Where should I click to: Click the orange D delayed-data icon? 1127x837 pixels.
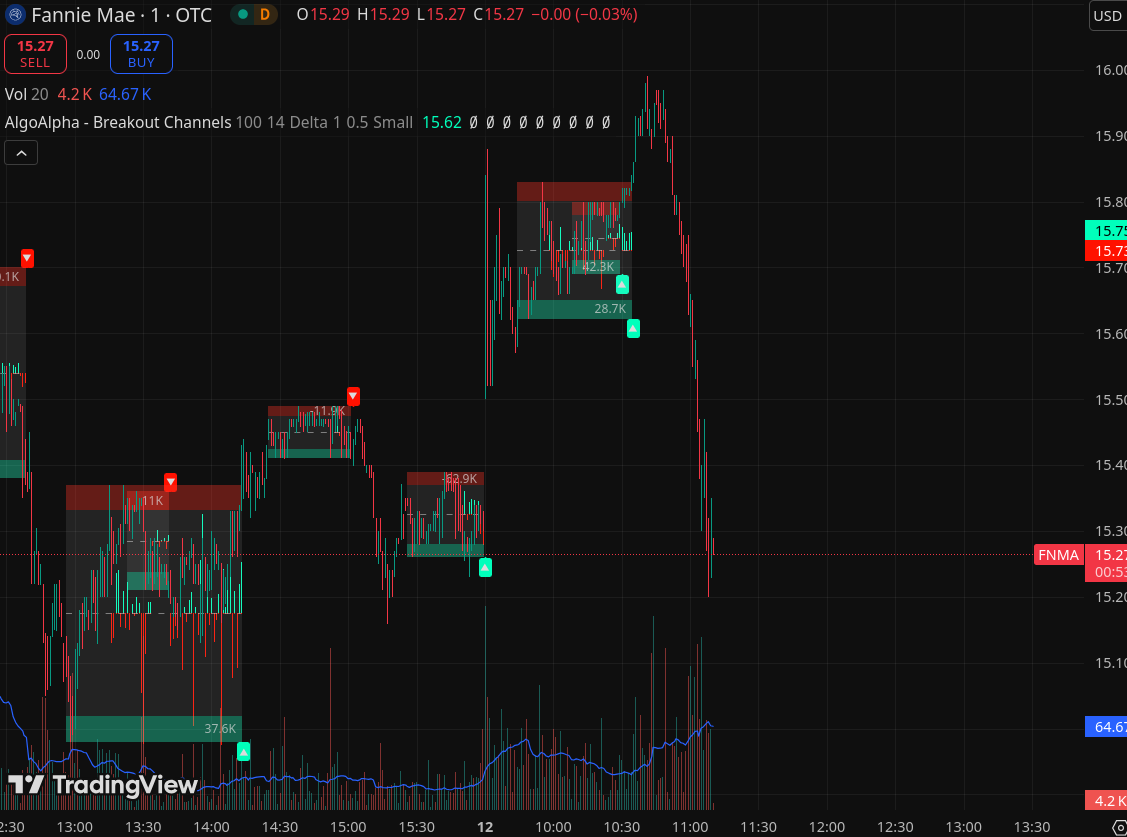click(x=264, y=14)
